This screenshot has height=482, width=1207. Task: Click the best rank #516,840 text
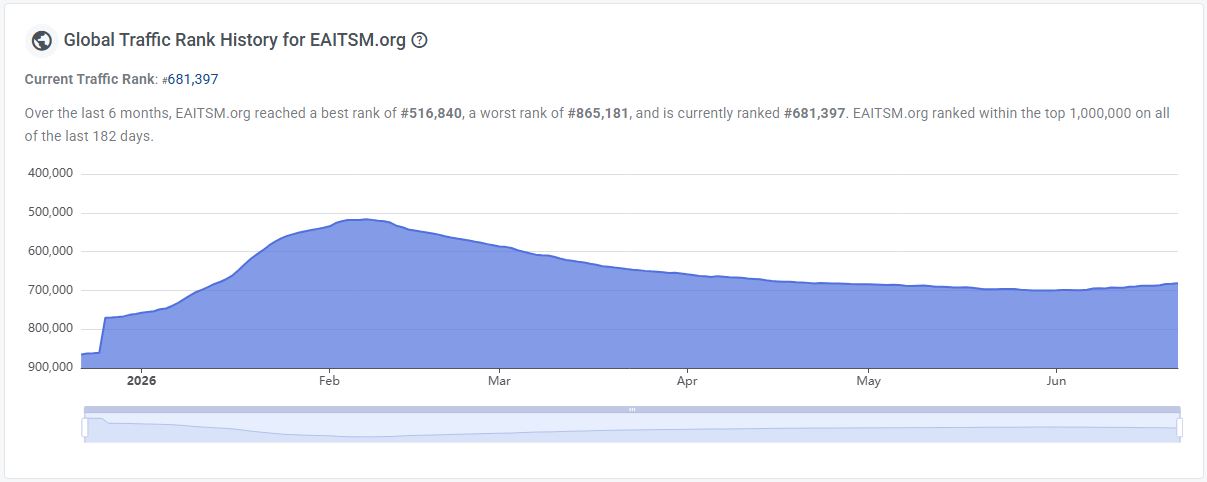[x=431, y=113]
